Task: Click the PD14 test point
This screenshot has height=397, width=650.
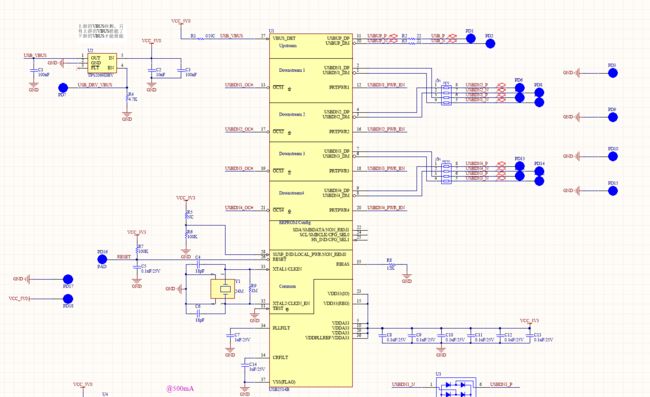Action: click(x=539, y=171)
